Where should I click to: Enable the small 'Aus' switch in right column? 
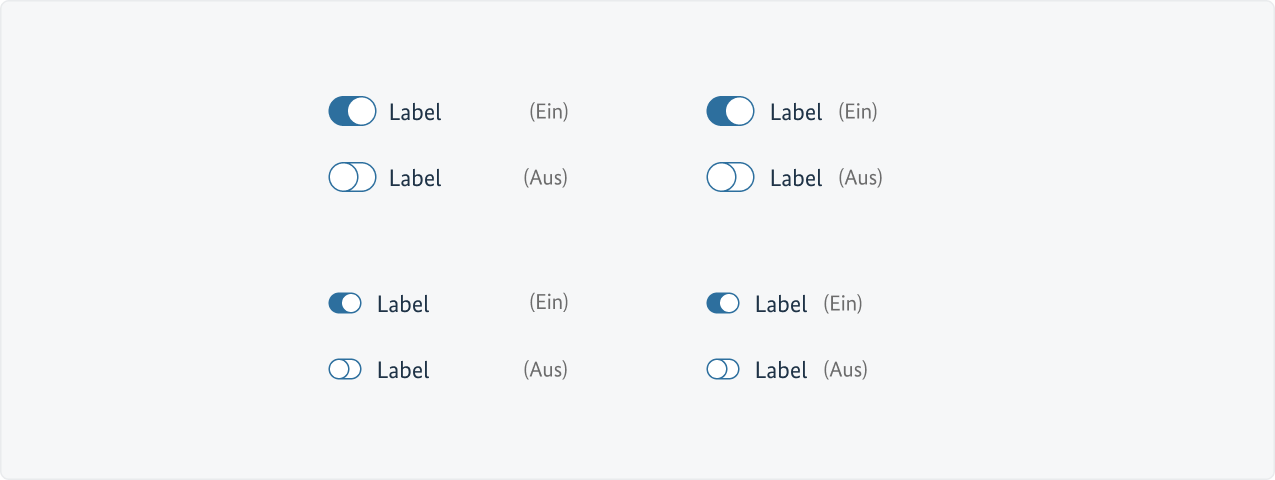point(722,369)
